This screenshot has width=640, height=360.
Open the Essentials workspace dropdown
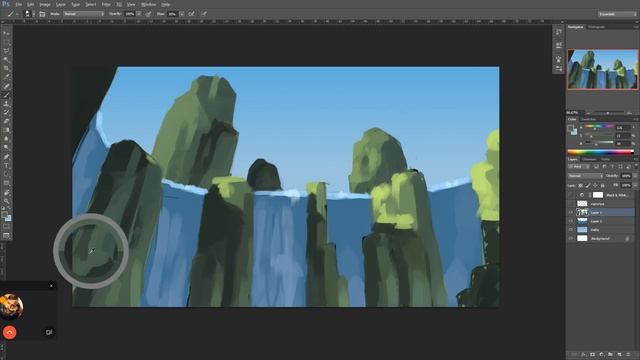(x=618, y=13)
